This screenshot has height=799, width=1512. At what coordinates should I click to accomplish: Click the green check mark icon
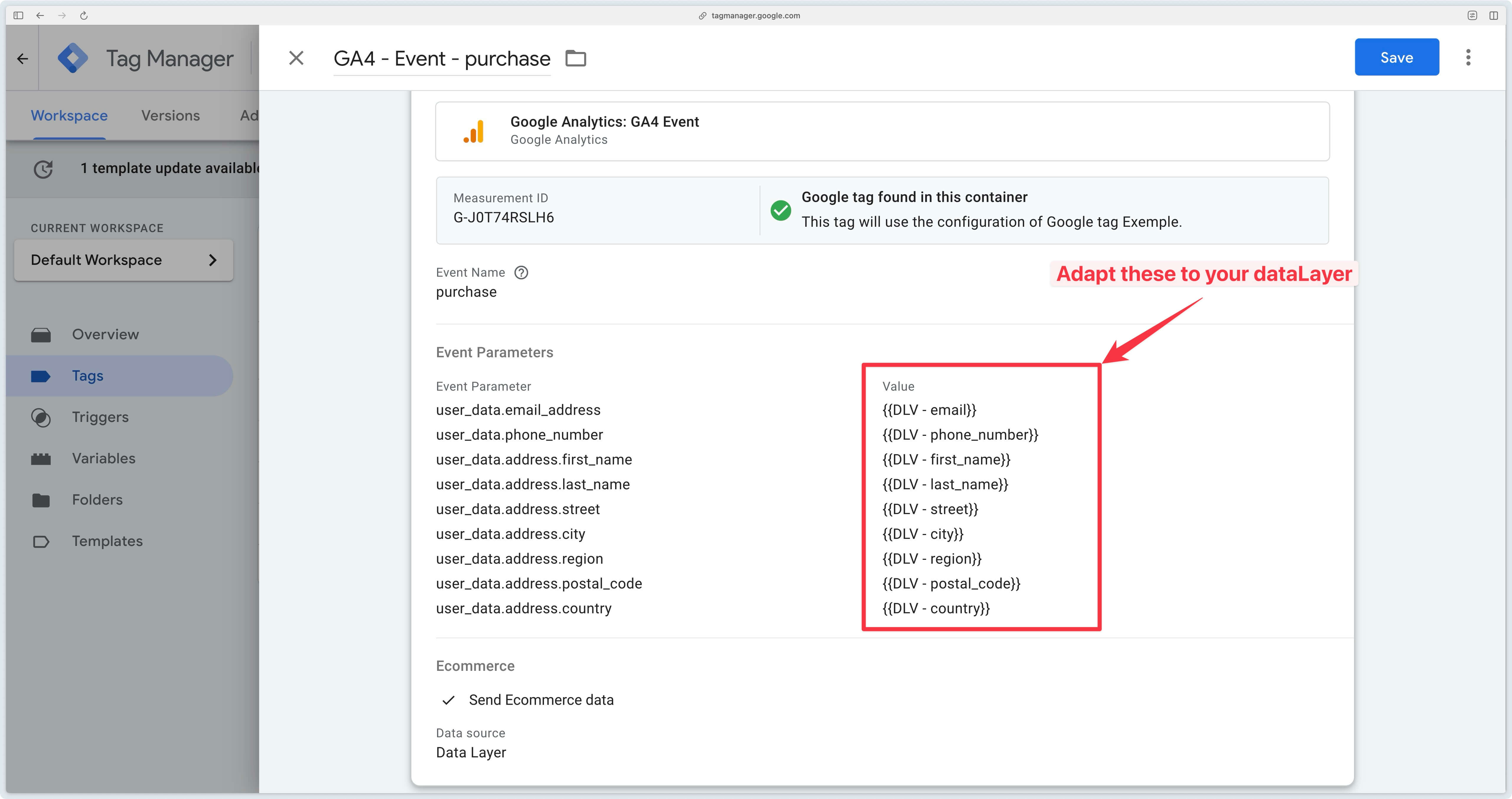click(780, 210)
